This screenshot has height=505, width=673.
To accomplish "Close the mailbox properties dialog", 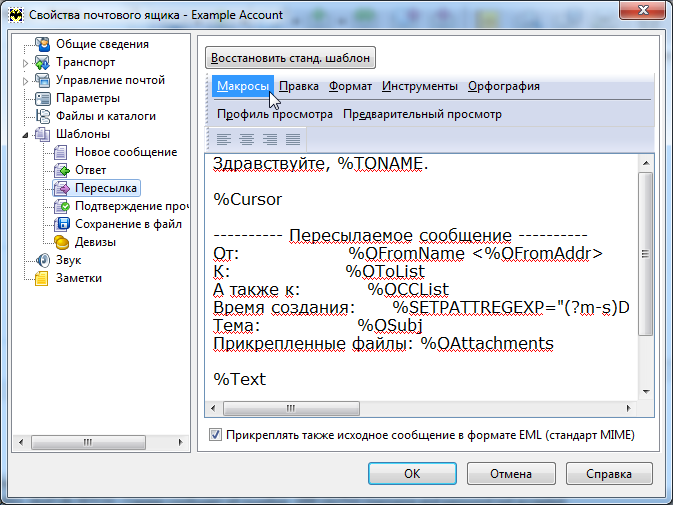I will coord(643,10).
